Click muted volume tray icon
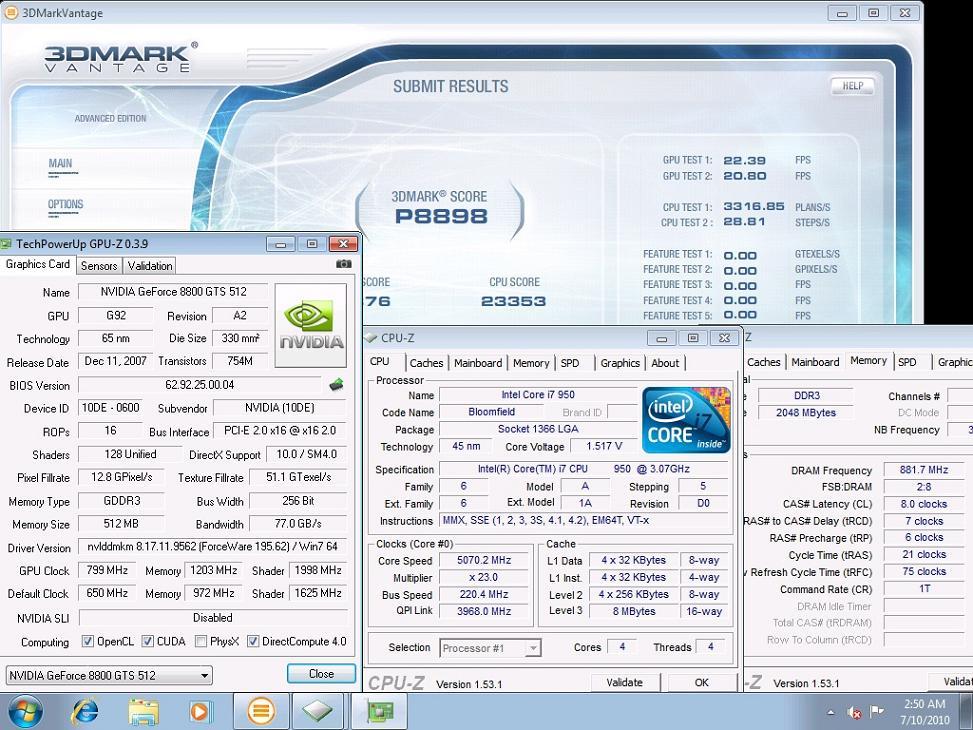This screenshot has width=973, height=730. [x=854, y=712]
